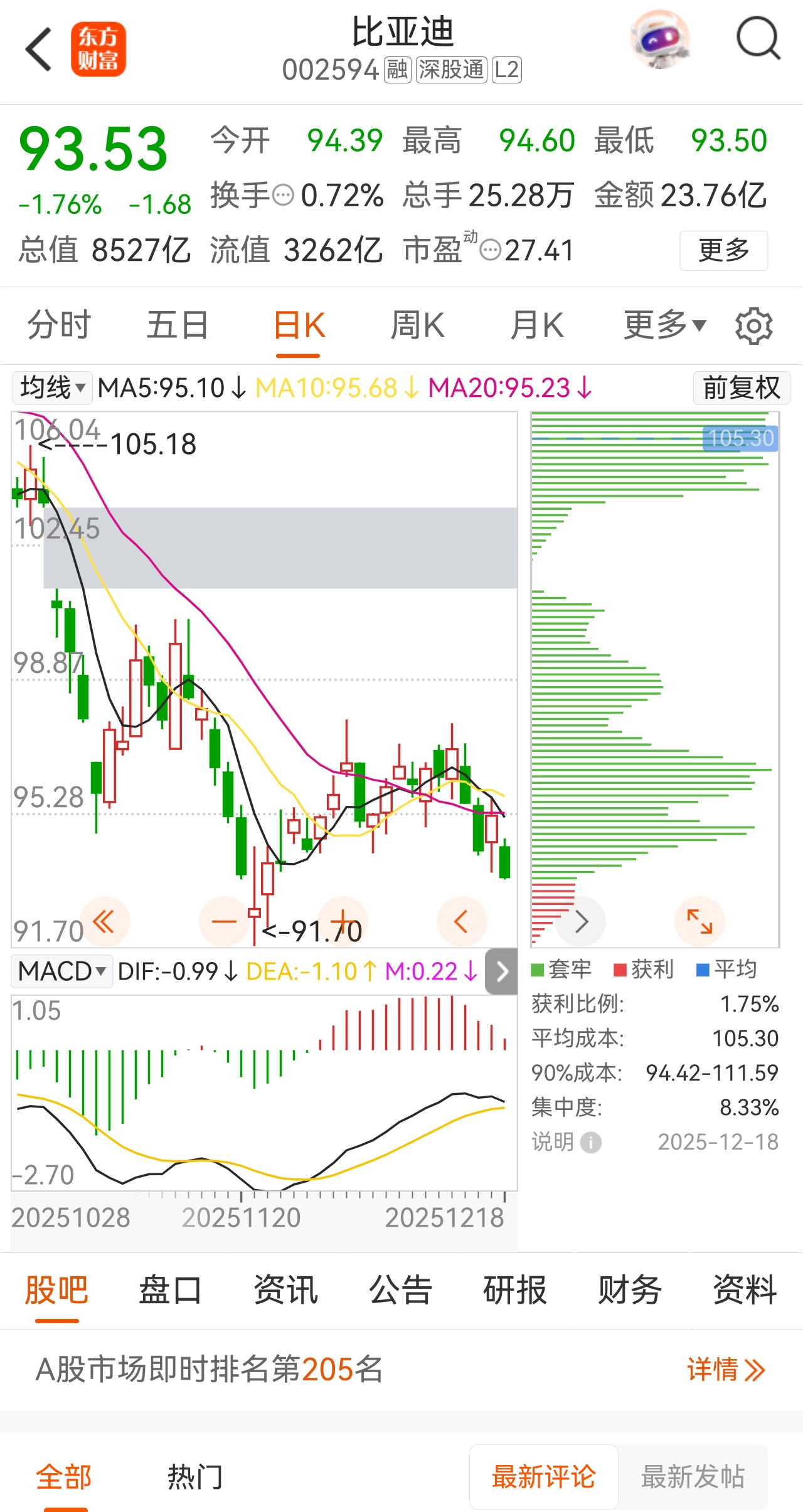Tap the DEA:-1.10 reading
The height and width of the screenshot is (1512, 803).
[x=312, y=971]
